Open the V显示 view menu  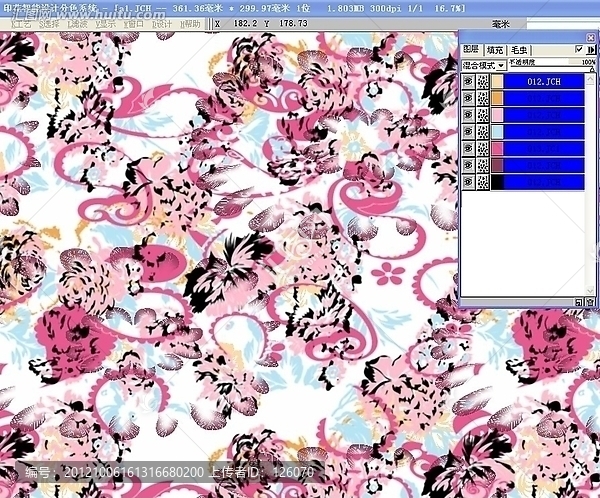click(x=105, y=24)
